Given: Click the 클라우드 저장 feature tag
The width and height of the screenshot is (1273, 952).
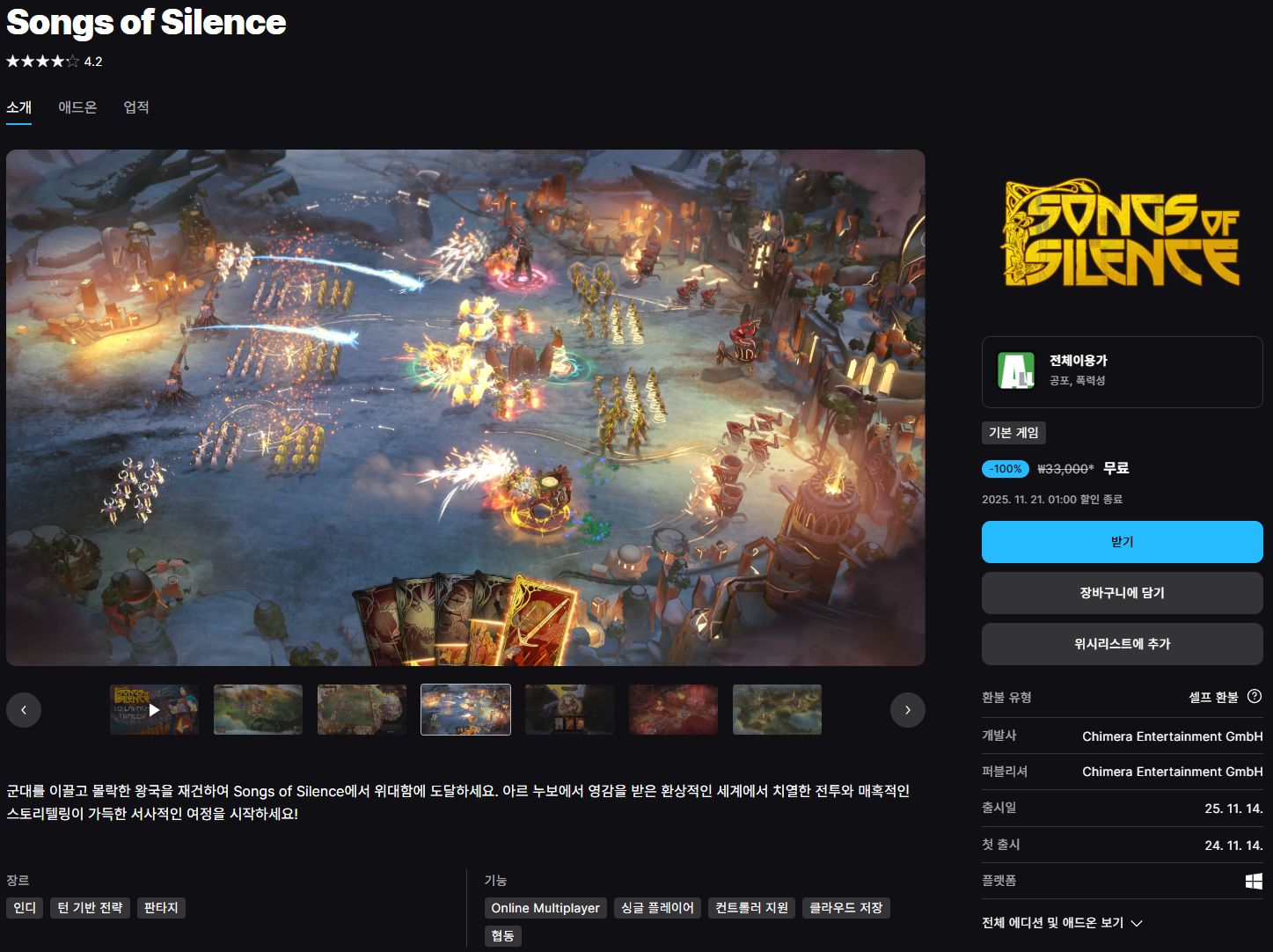Looking at the screenshot, I should pyautogui.click(x=845, y=908).
